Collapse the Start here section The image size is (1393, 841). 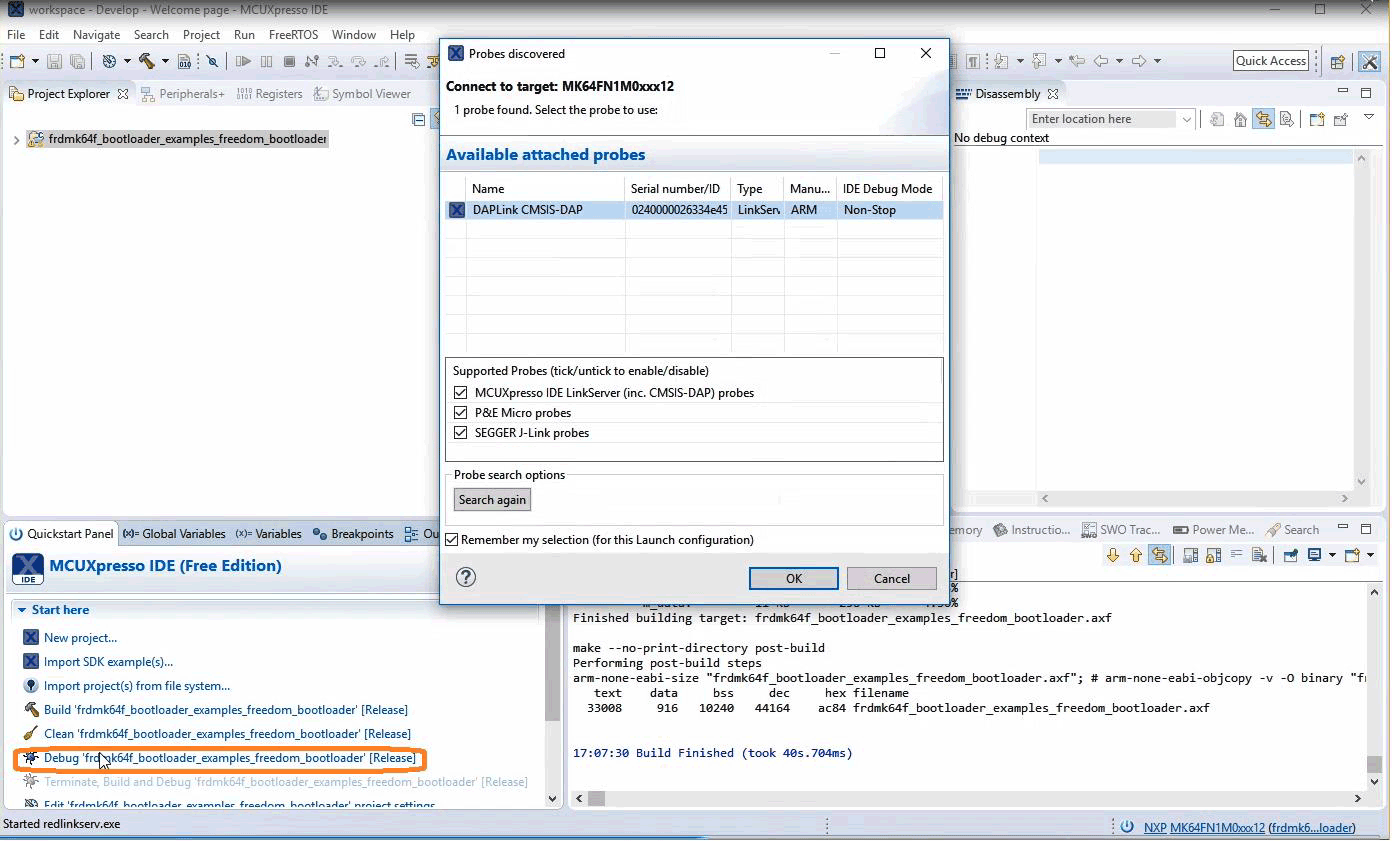coord(22,610)
